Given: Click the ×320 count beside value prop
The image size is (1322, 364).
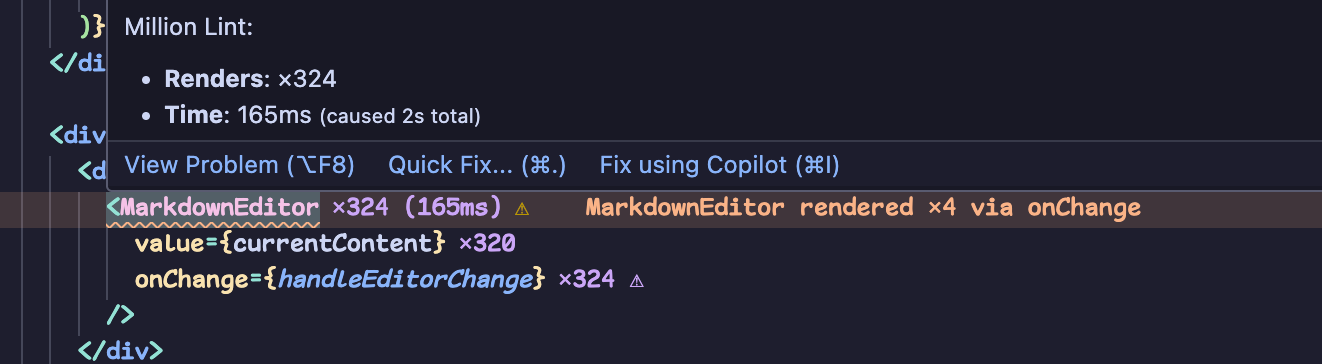Looking at the screenshot, I should 487,244.
